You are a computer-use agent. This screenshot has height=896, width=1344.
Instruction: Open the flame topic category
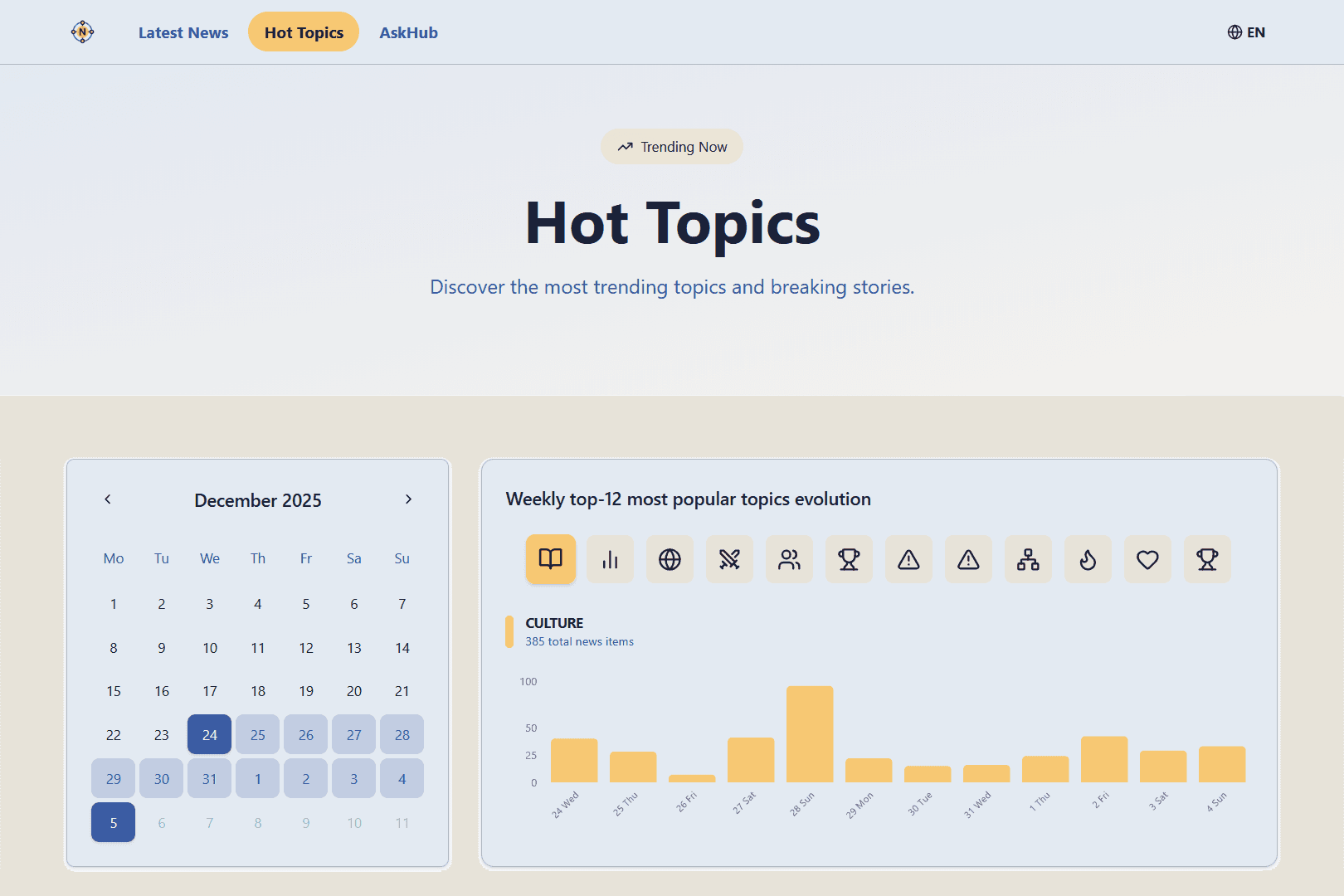1088,559
